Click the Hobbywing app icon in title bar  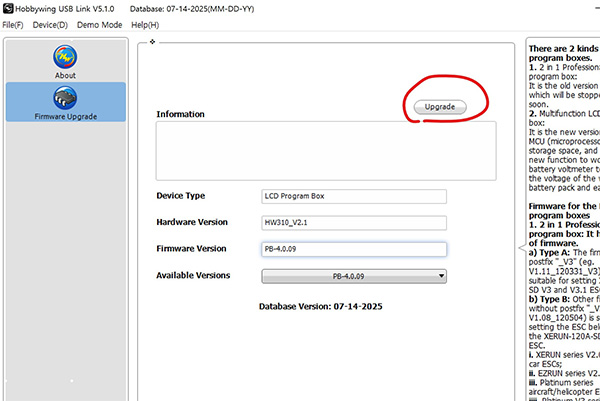[7, 8]
